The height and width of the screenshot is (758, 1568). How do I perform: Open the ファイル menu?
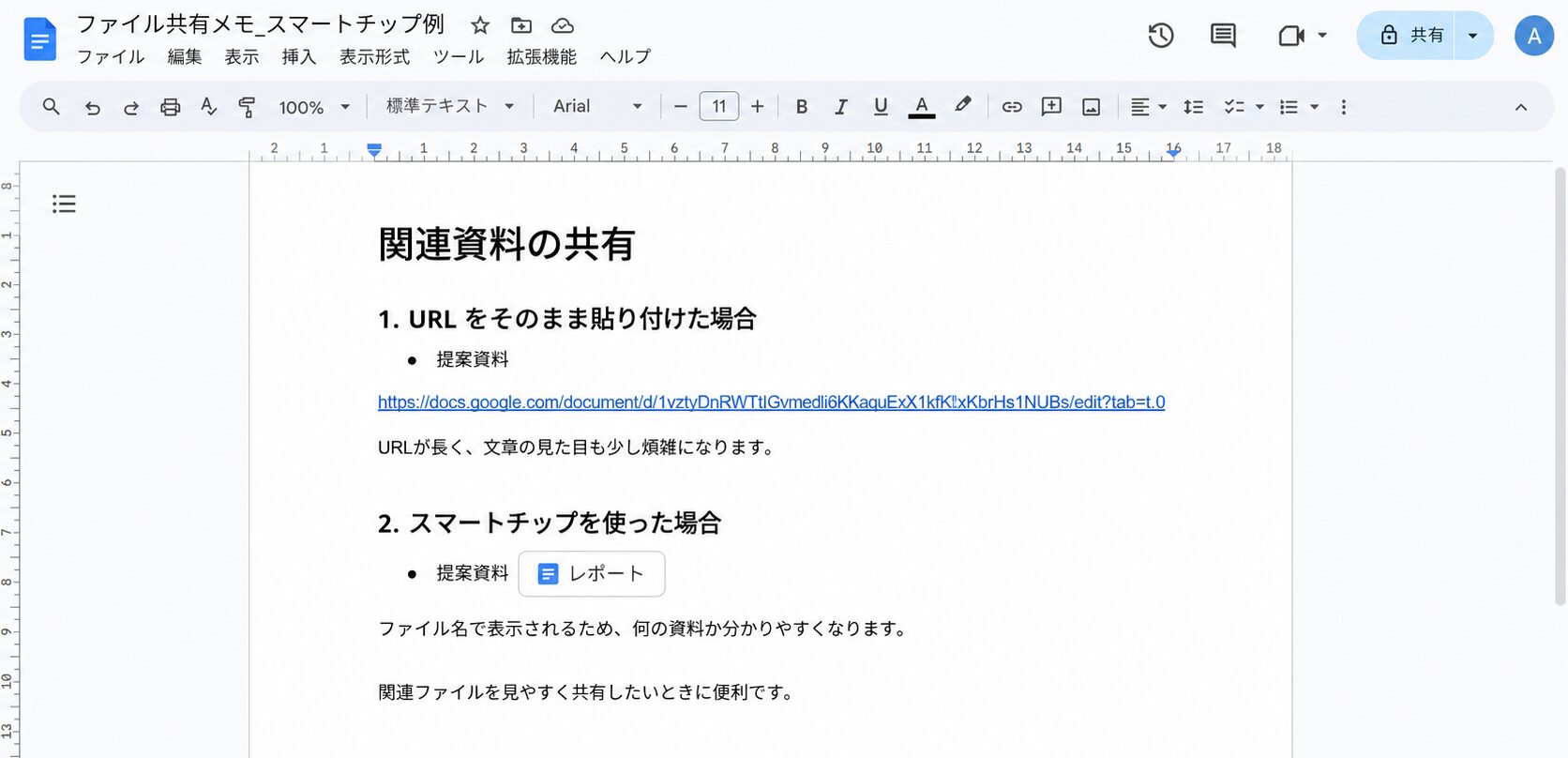click(111, 56)
